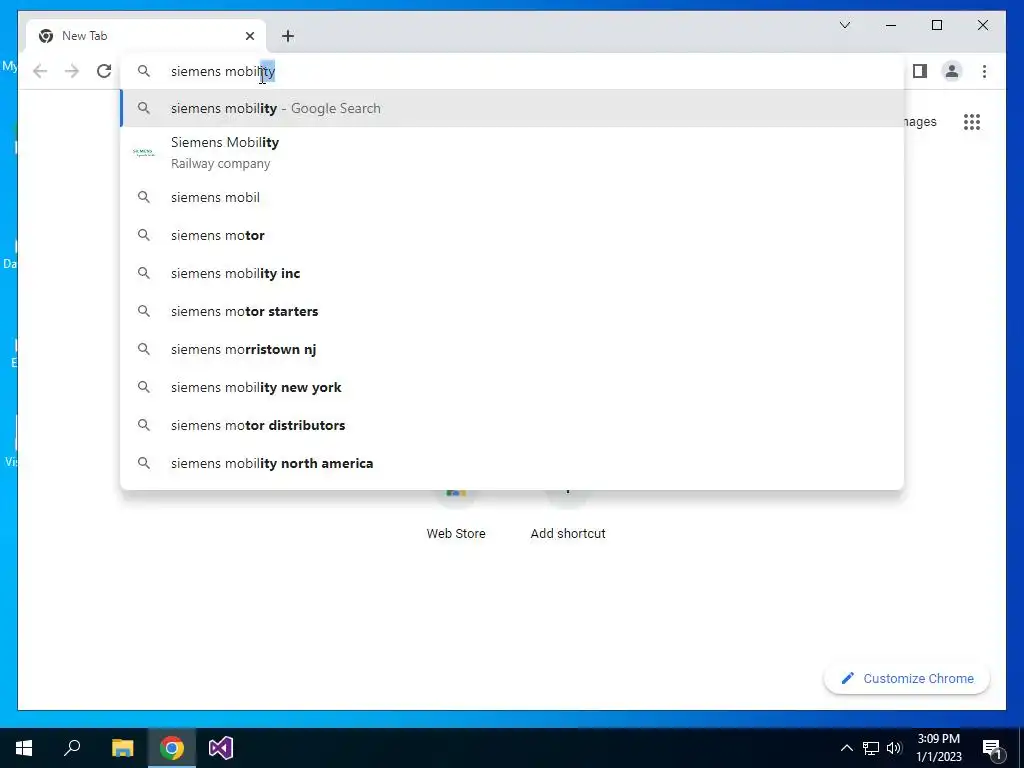Choose 'siemens motor starters' suggestion
The height and width of the screenshot is (768, 1024).
[512, 312]
